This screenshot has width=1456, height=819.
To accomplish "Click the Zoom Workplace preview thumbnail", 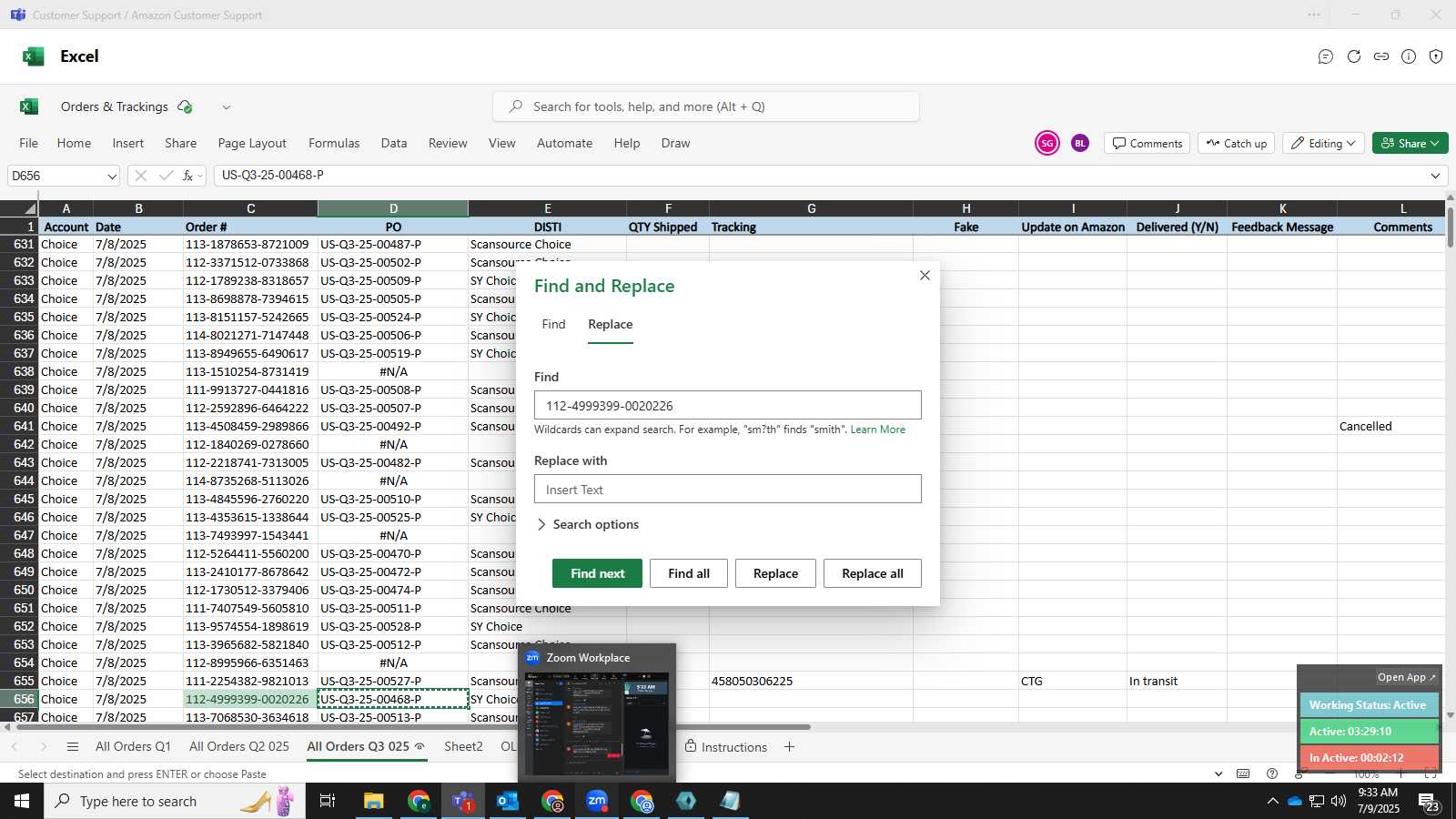I will coord(597,724).
